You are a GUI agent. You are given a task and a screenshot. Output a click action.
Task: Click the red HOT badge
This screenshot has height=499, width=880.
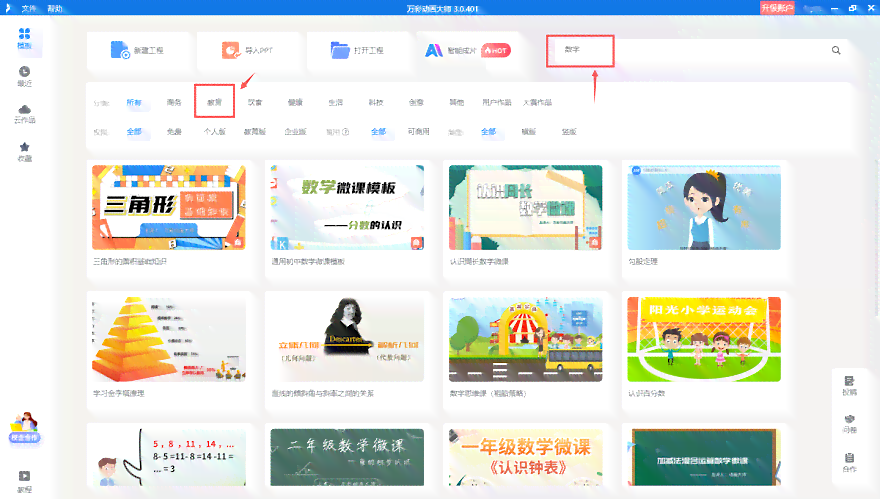tap(496, 51)
